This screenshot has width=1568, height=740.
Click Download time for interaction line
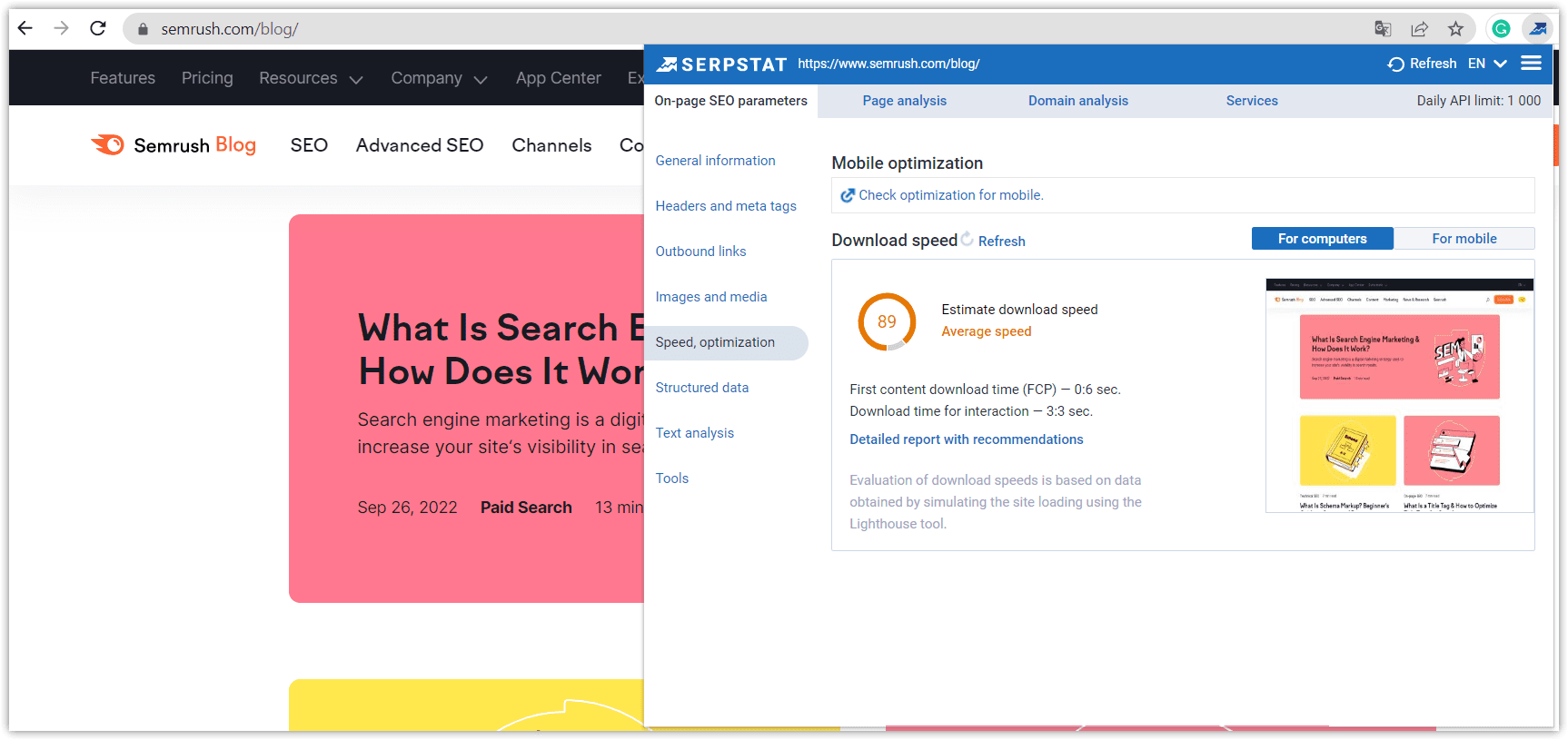(x=970, y=411)
